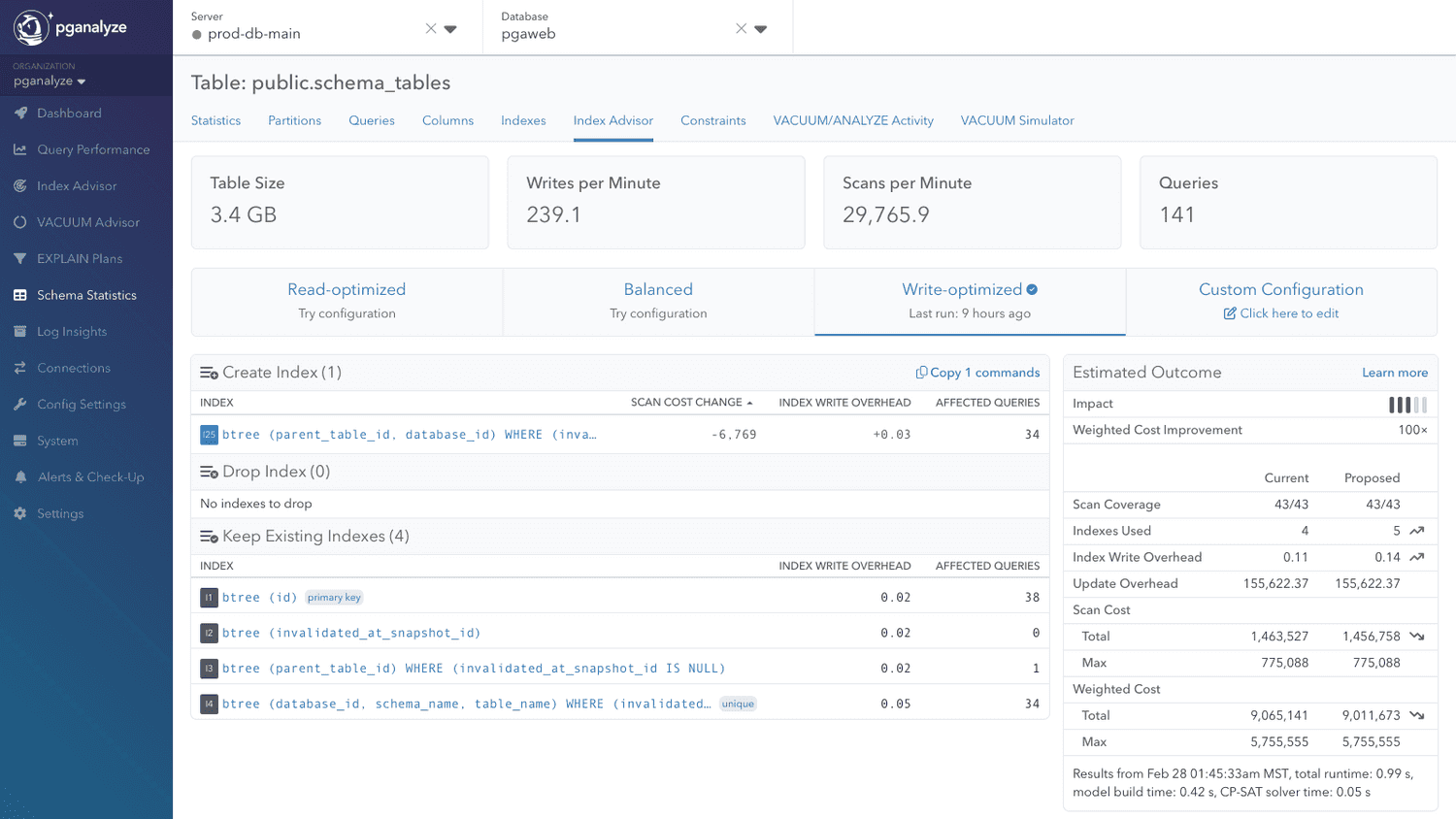1456x819 pixels.
Task: Open Custom Configuration via Click here to edit
Action: point(1281,313)
